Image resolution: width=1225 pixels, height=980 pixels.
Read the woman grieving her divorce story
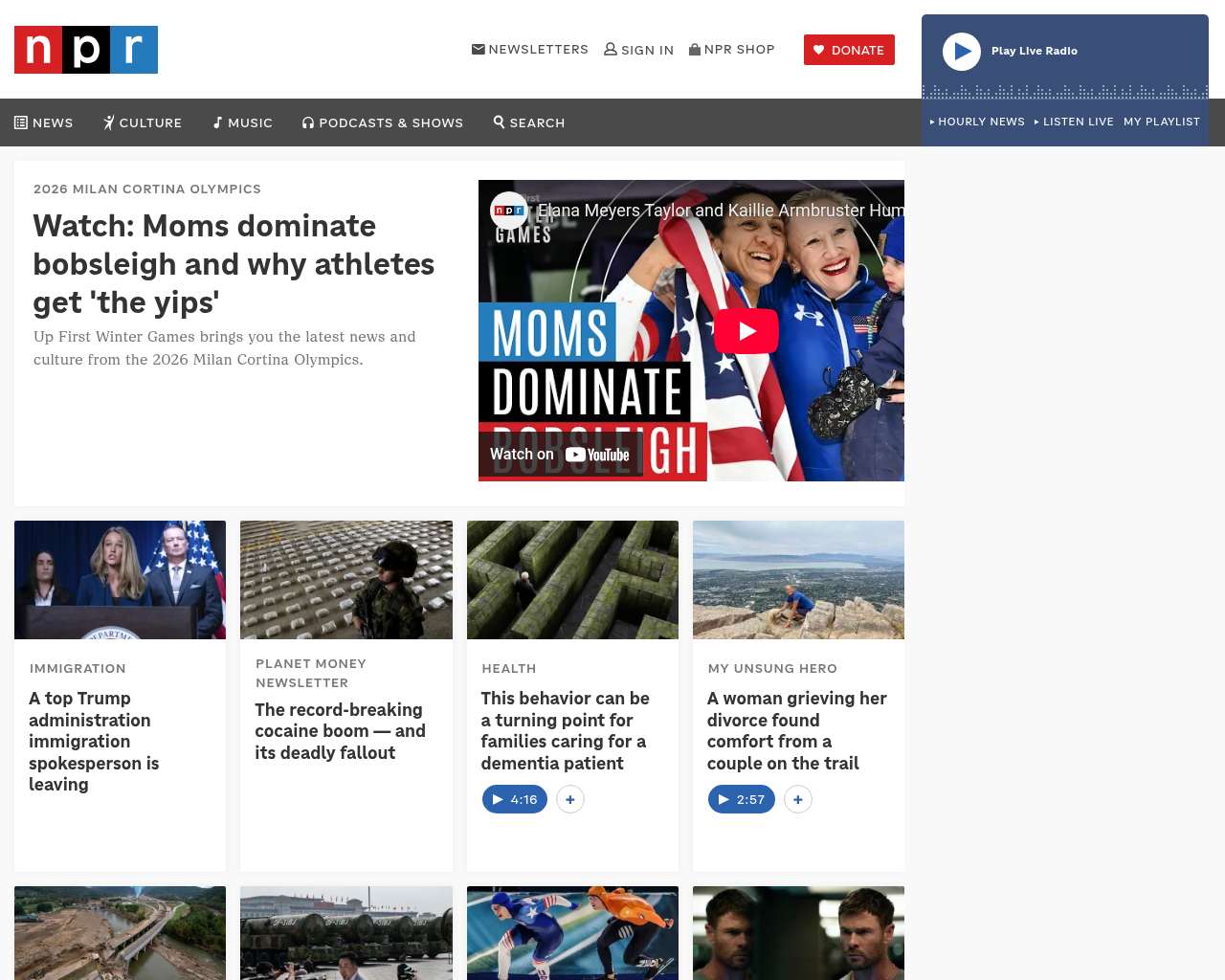[797, 731]
